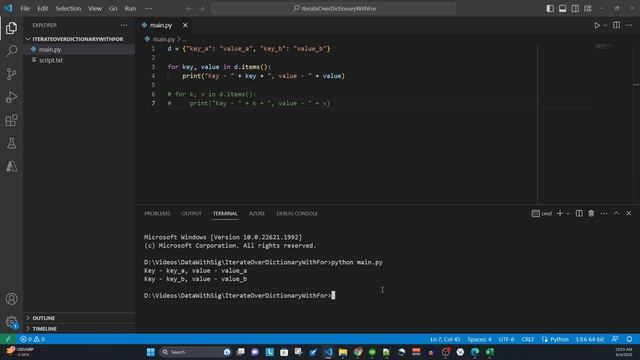Split the terminal panel

pos(579,213)
